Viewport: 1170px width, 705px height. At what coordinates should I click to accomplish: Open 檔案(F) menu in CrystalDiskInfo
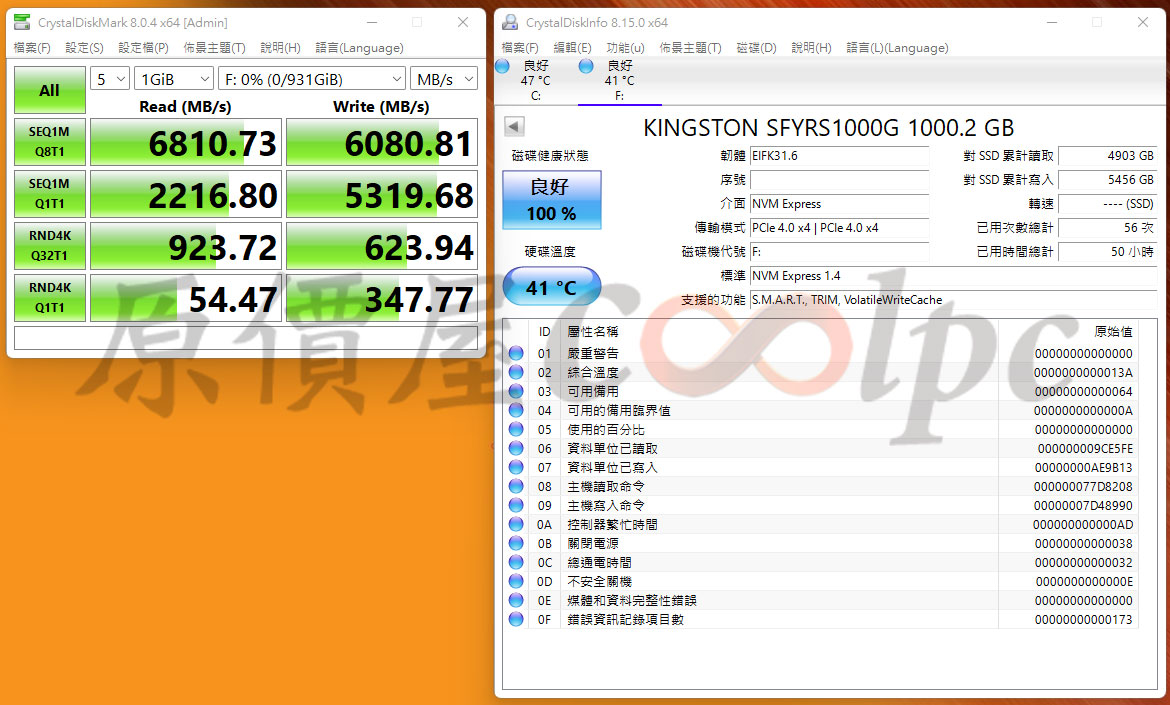coord(520,48)
